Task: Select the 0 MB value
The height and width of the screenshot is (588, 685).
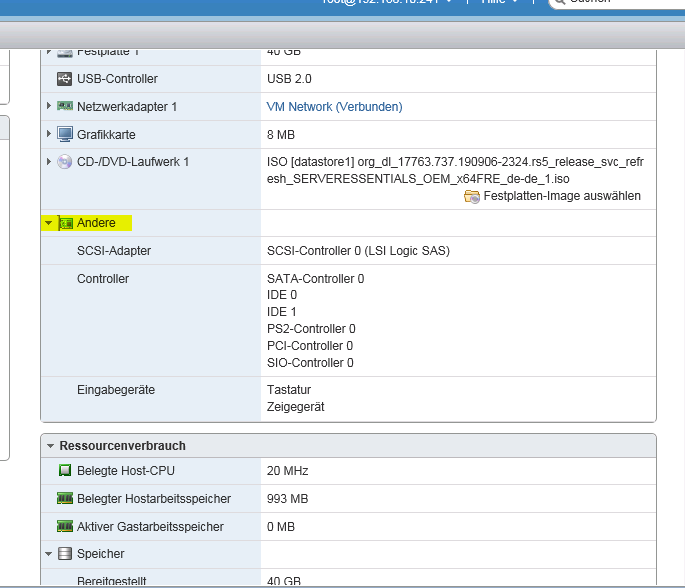Action: [281, 526]
